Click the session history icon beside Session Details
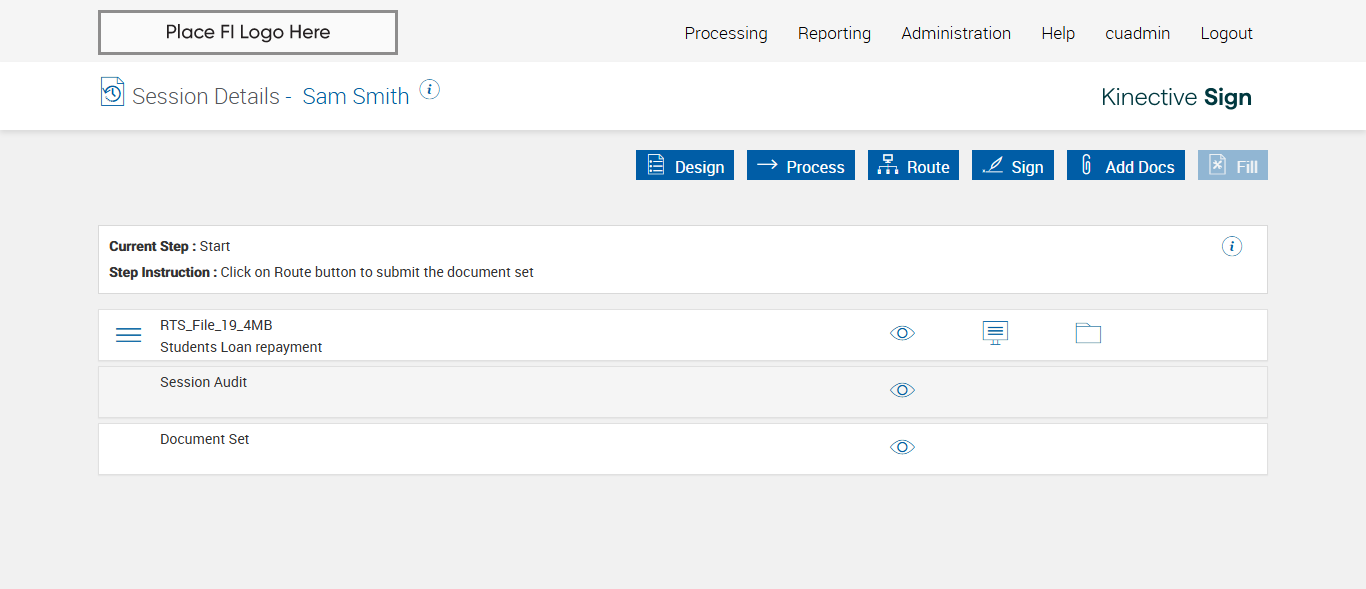This screenshot has height=589, width=1366. 112,92
